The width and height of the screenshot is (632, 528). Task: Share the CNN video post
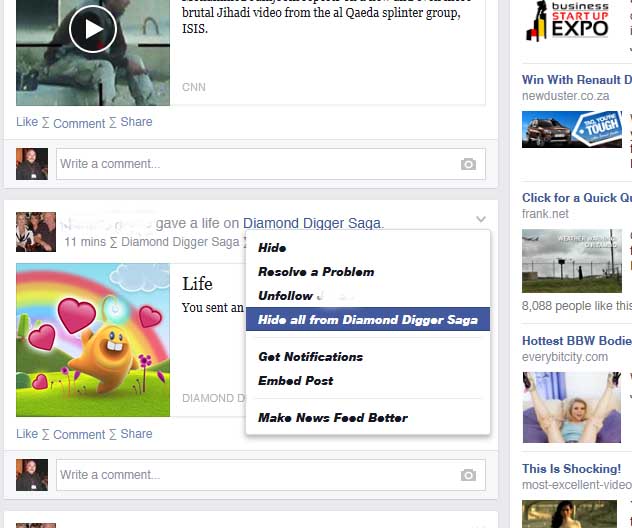136,122
